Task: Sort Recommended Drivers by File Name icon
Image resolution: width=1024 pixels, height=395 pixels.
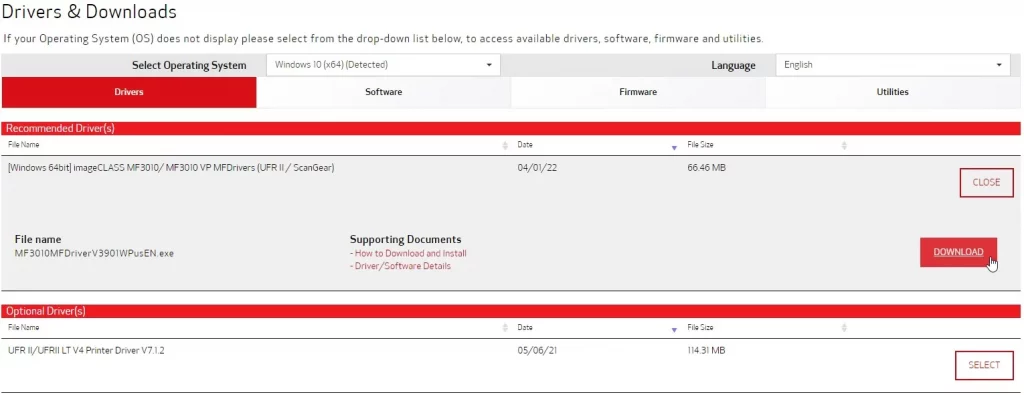Action: coord(505,145)
